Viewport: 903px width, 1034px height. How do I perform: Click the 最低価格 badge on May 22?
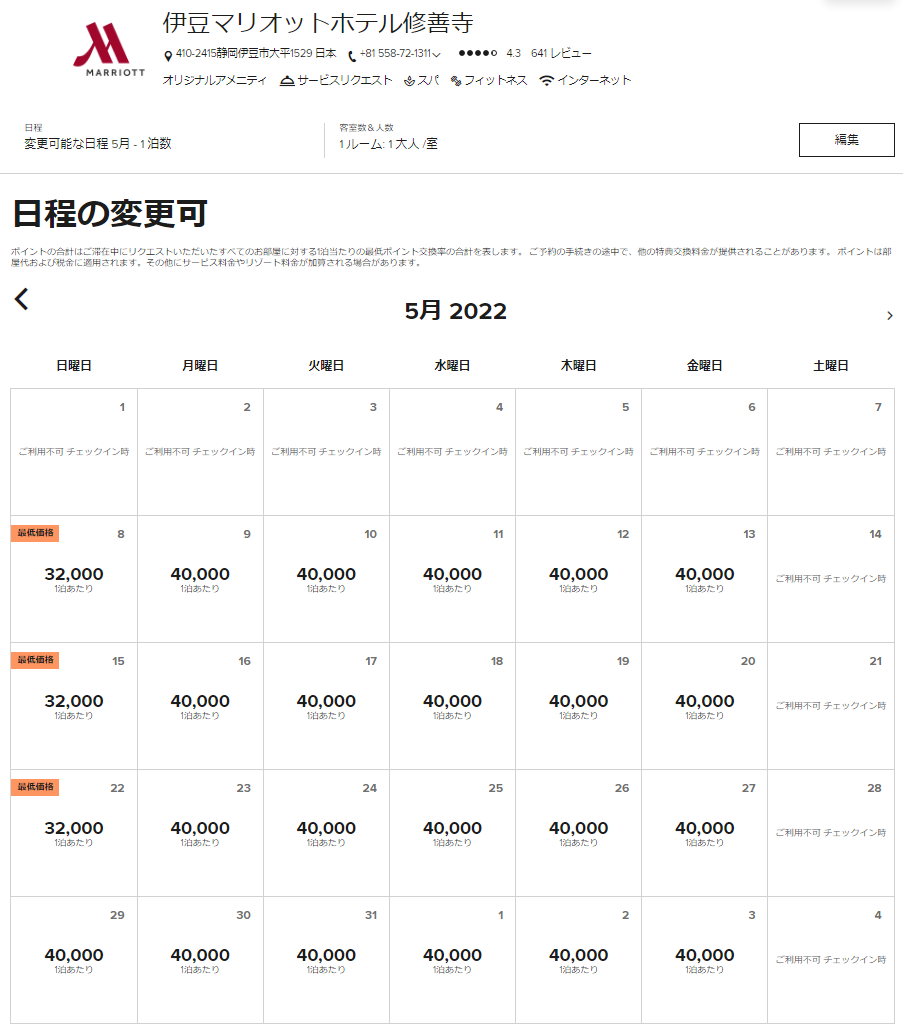tap(35, 787)
